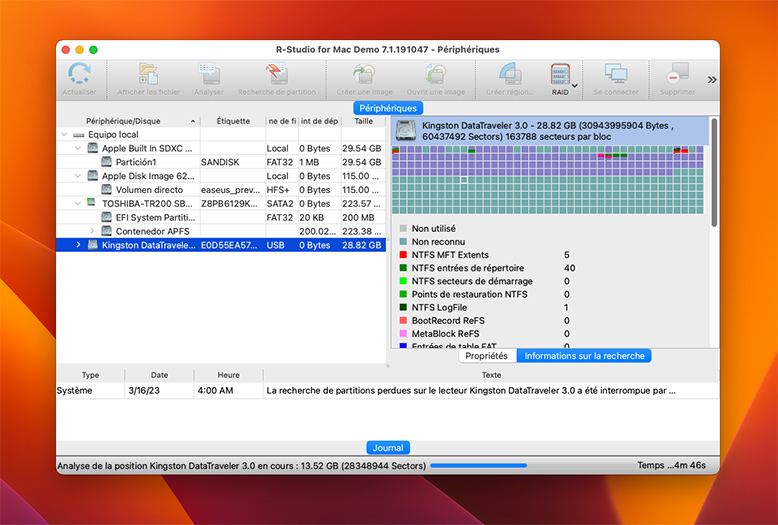The image size is (778, 525).
Task: Click the Créer région toolbar icon
Action: coord(510,74)
